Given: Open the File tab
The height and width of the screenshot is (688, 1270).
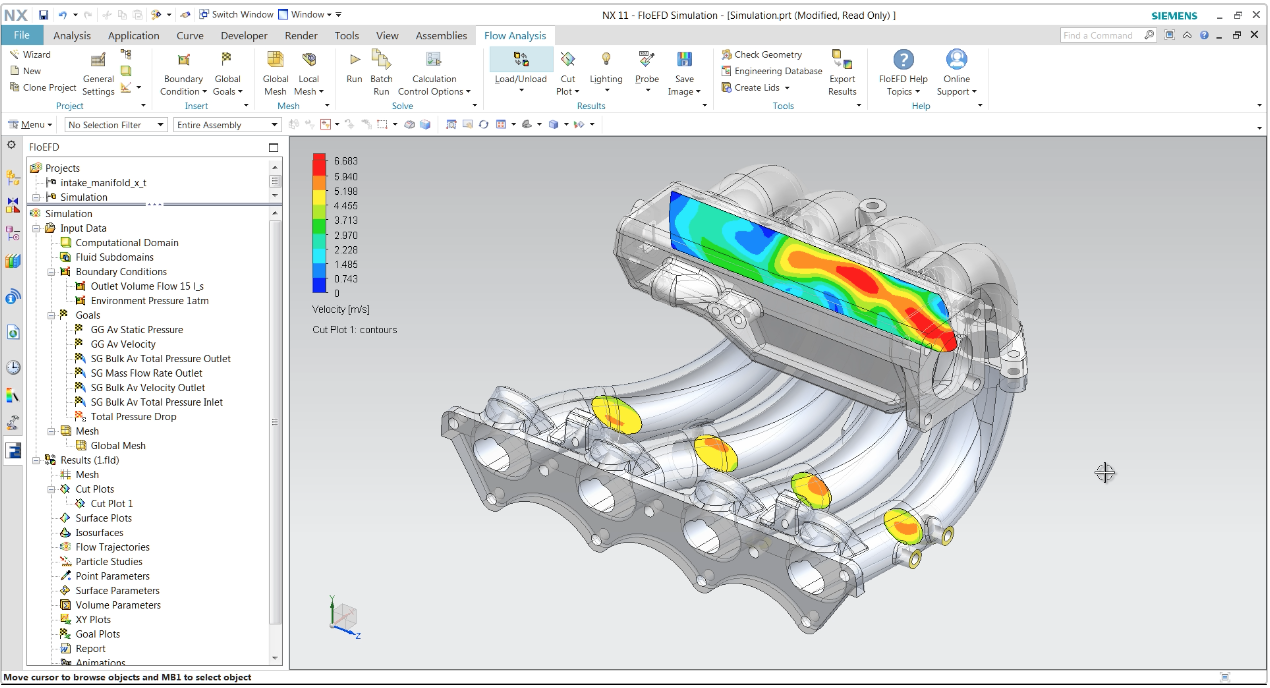Looking at the screenshot, I should [x=22, y=35].
